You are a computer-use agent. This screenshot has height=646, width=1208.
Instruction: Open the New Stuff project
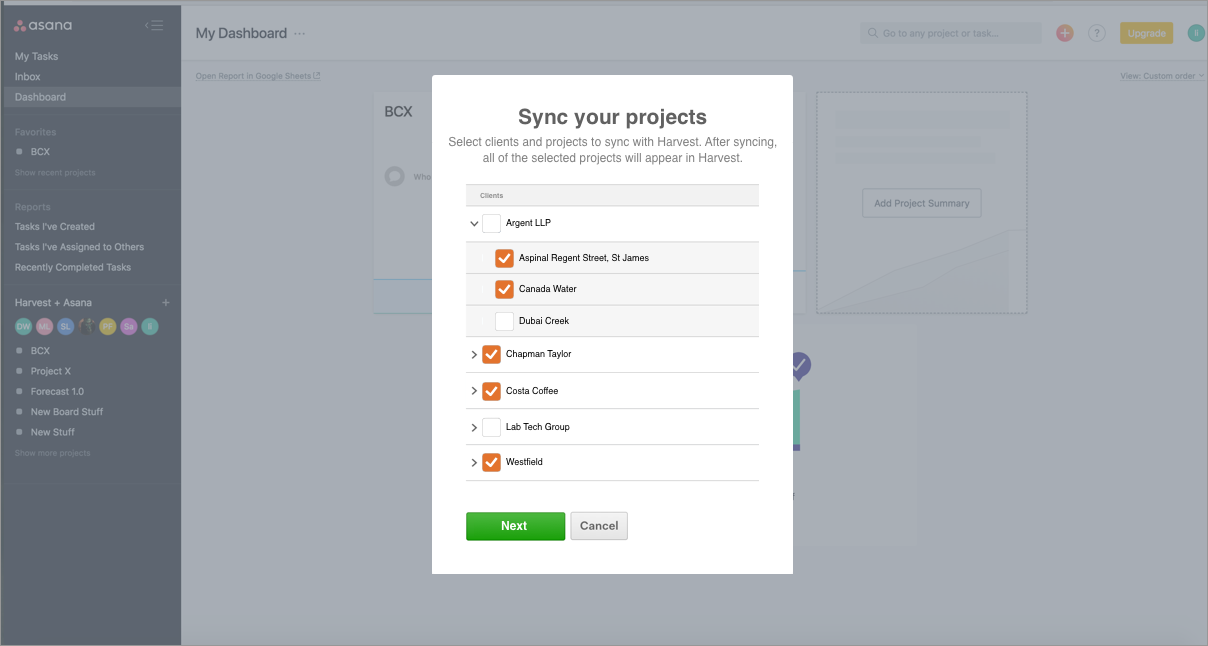[x=53, y=432]
